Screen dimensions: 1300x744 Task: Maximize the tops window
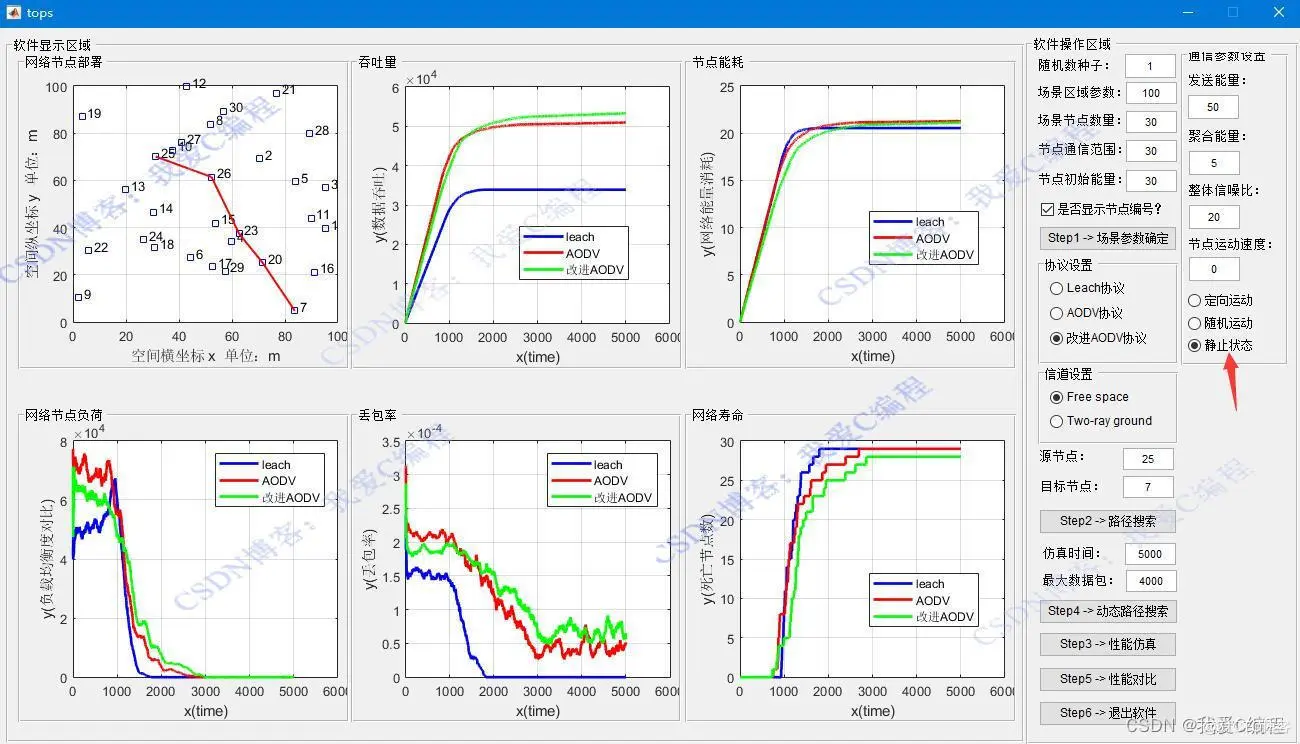pos(1233,13)
